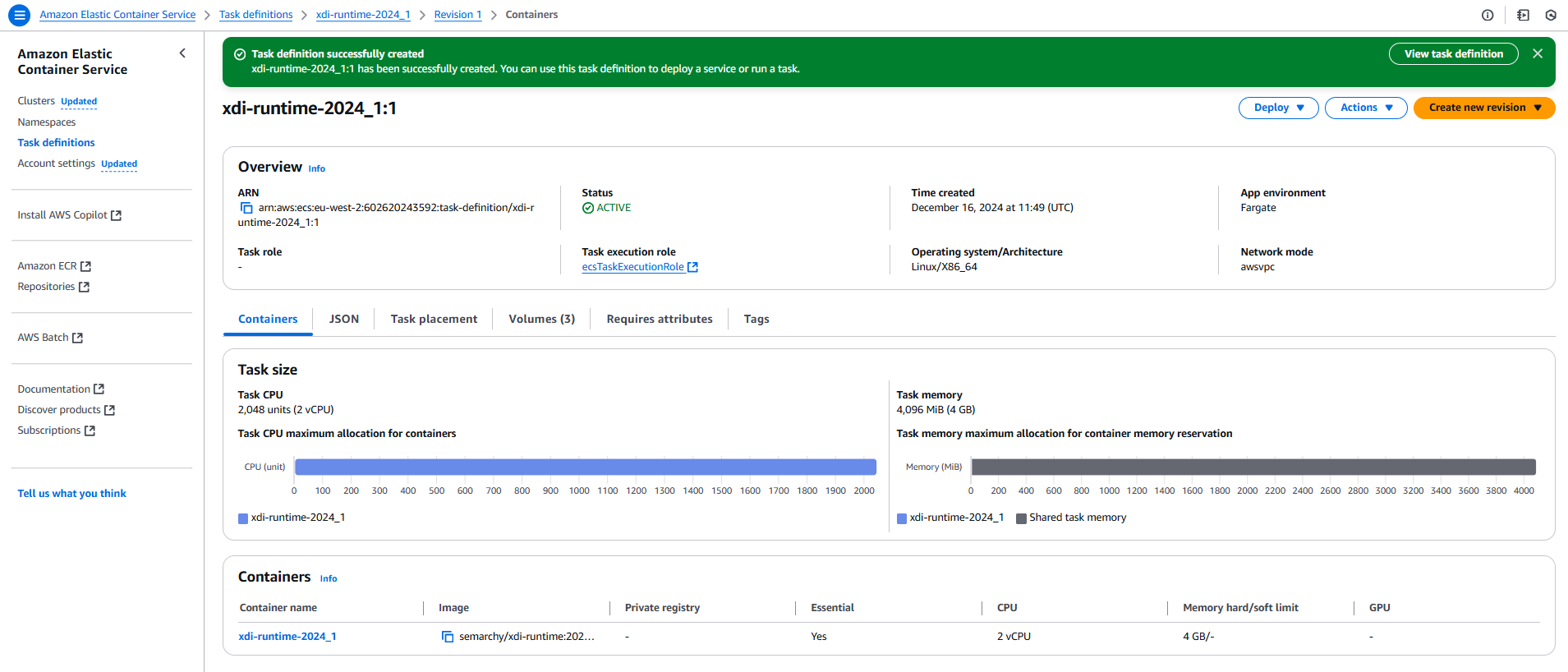Copy the container image URI icon

pyautogui.click(x=448, y=637)
